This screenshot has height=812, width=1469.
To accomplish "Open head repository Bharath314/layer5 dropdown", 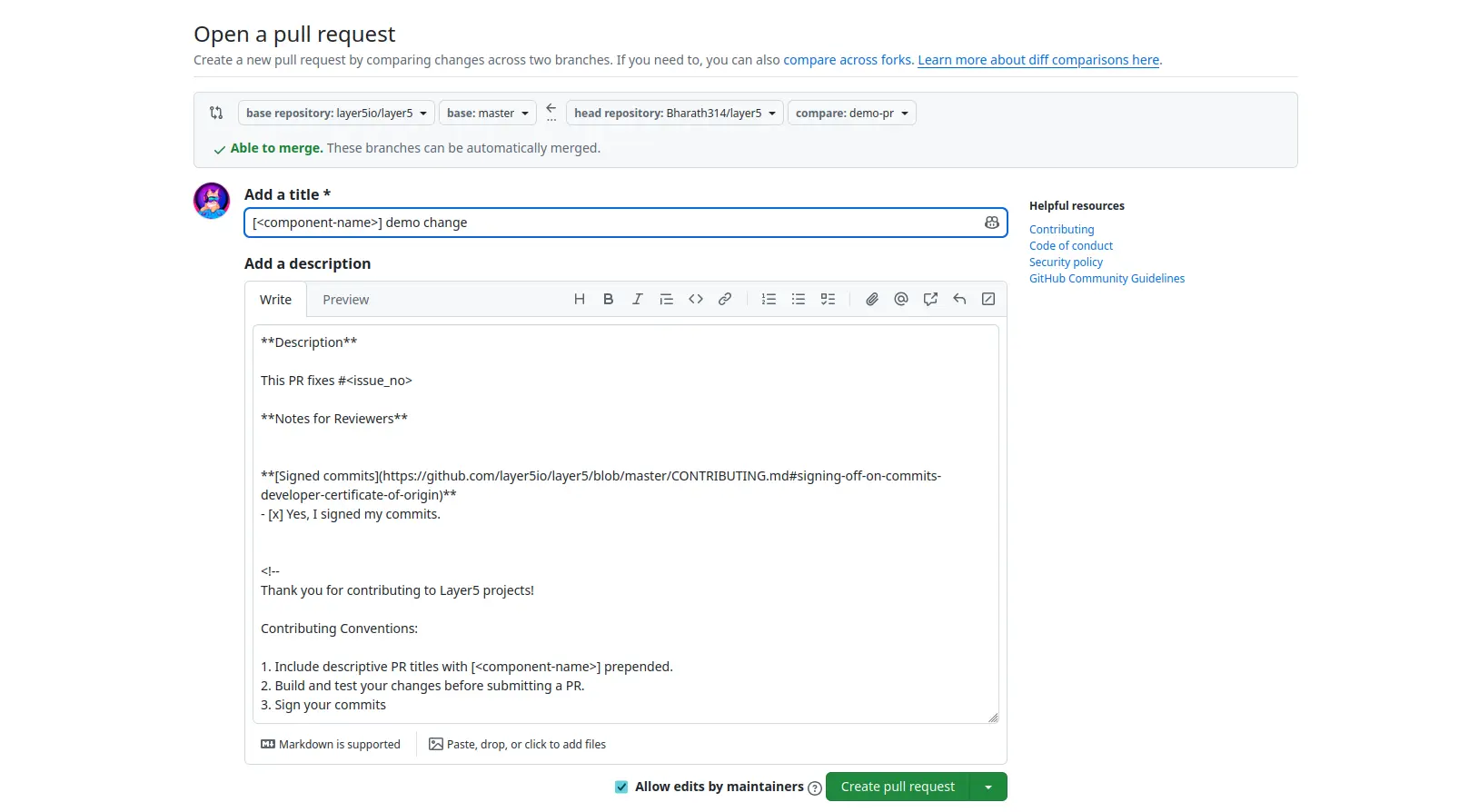I will click(674, 113).
